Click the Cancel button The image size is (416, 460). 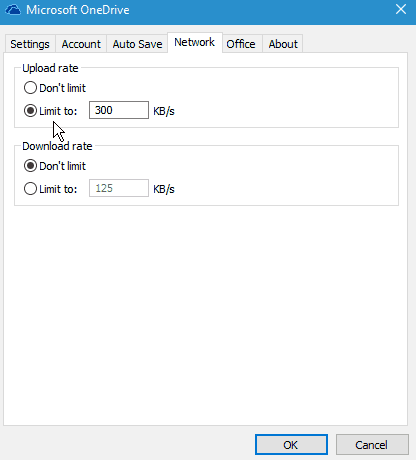(372, 445)
